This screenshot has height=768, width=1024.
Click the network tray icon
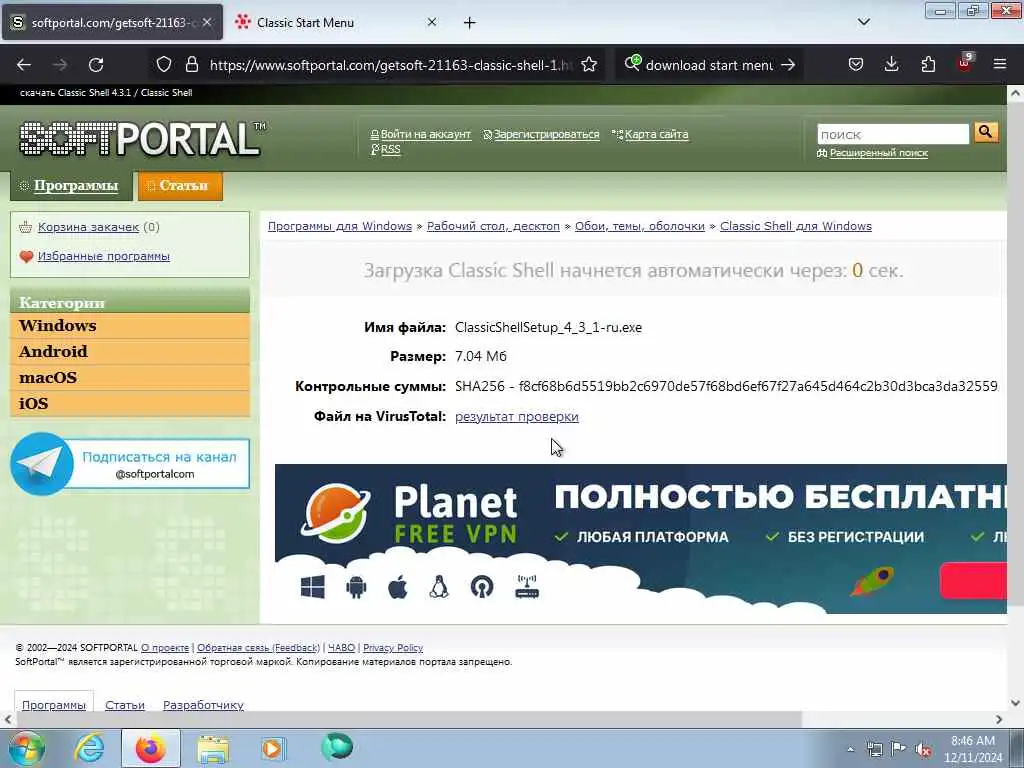(x=874, y=749)
